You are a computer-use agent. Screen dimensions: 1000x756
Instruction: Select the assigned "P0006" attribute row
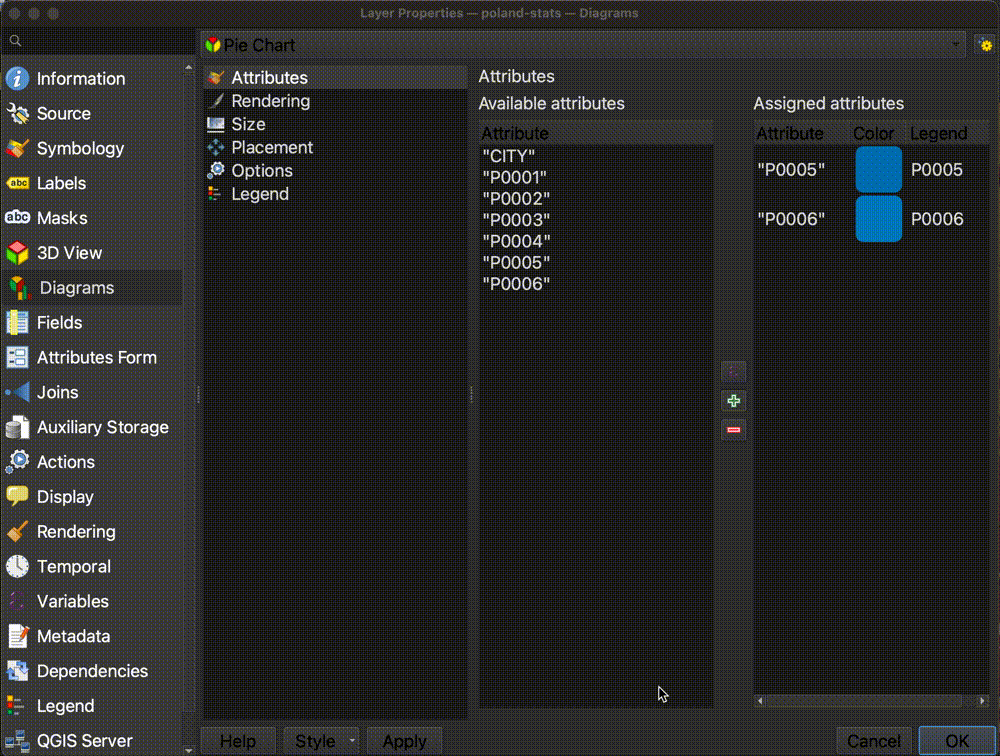791,219
